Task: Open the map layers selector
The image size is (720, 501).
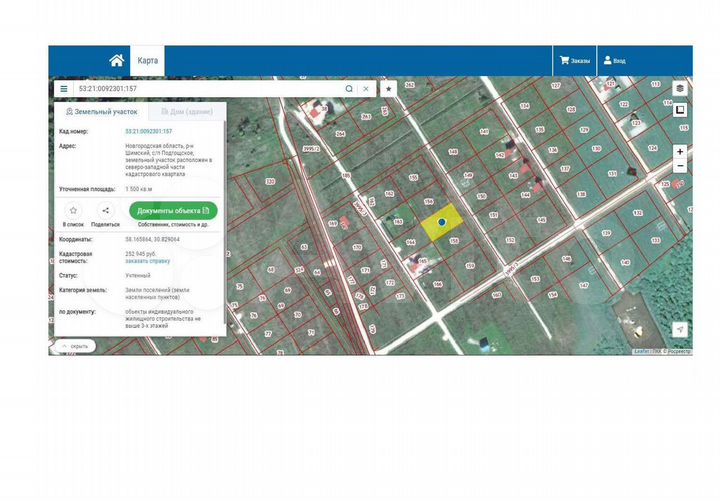Action: pyautogui.click(x=680, y=88)
